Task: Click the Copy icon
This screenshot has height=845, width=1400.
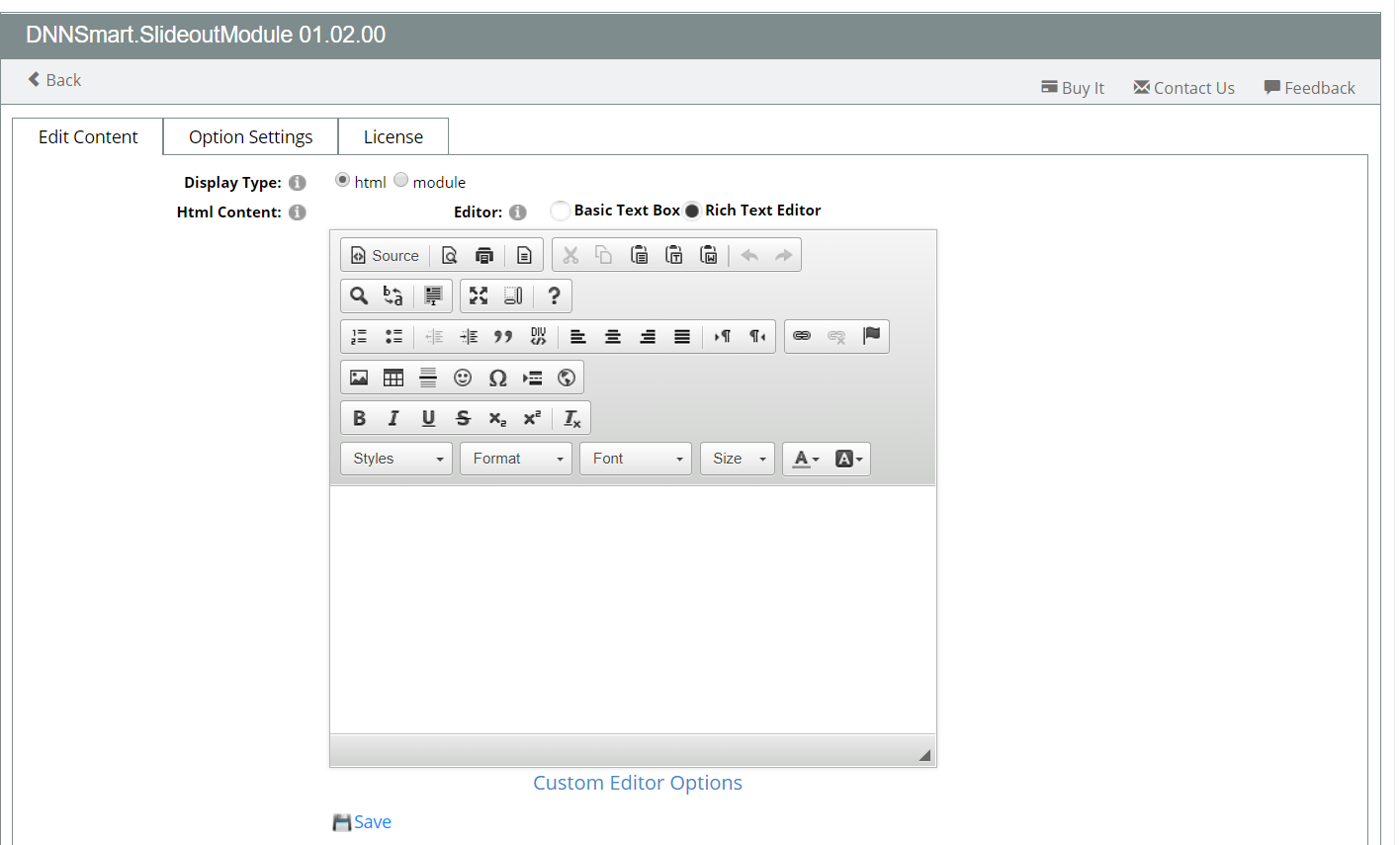Action: 603,255
